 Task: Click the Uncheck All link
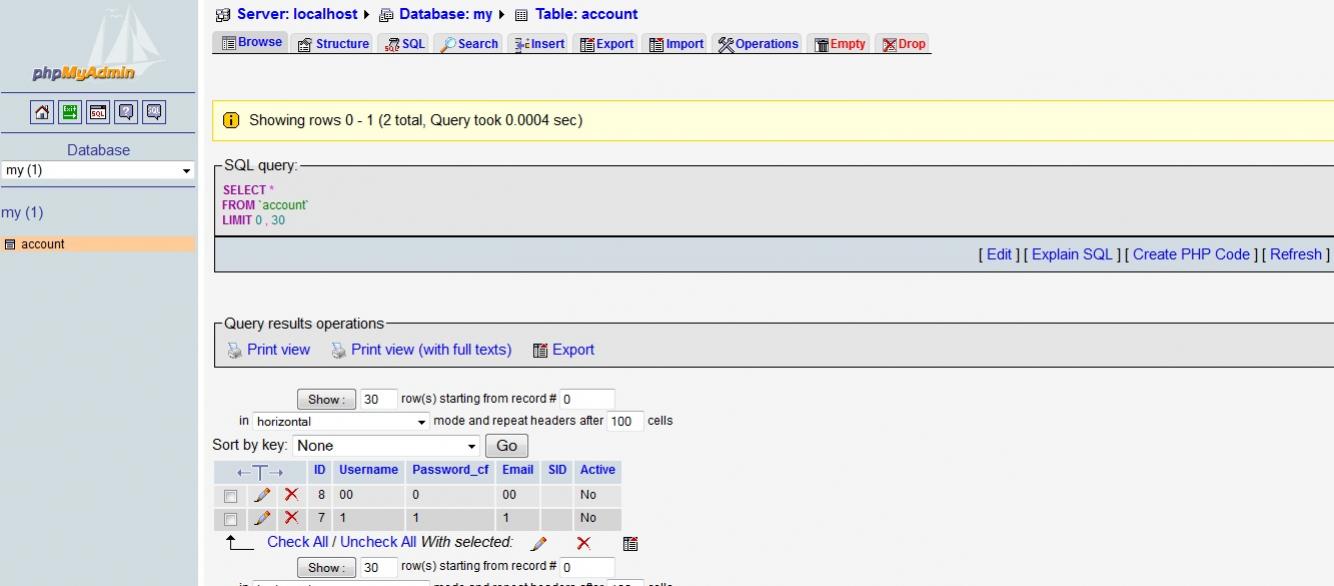click(377, 542)
